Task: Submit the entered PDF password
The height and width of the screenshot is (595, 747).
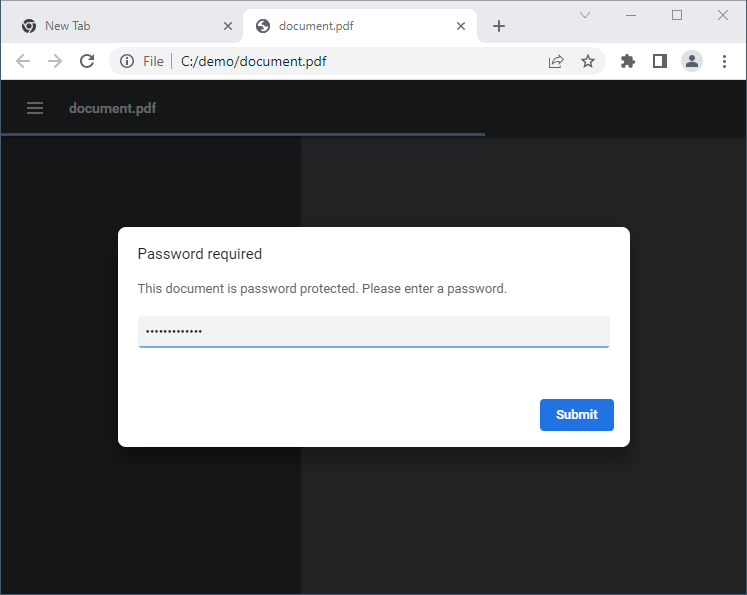Action: (576, 415)
